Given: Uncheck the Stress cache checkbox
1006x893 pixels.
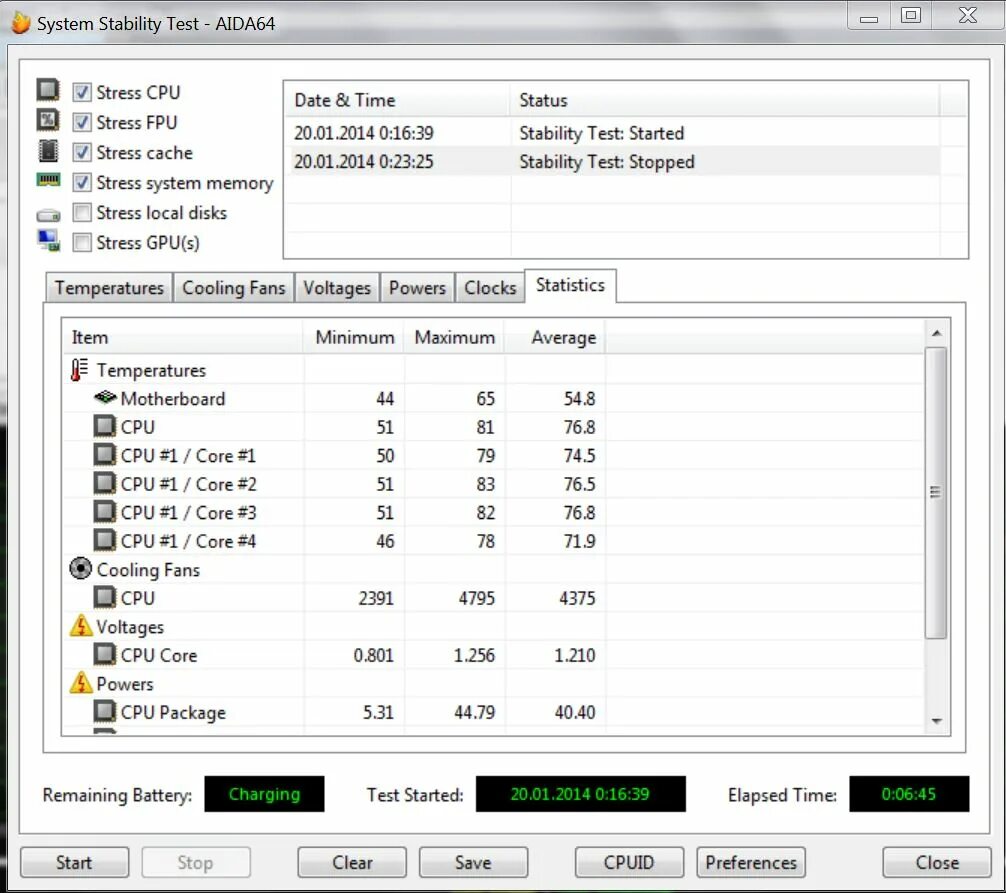Looking at the screenshot, I should [81, 152].
